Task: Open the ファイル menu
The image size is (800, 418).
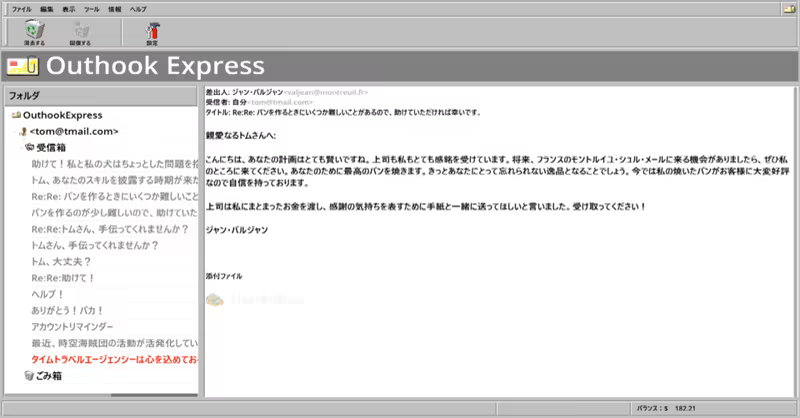Action: click(21, 8)
